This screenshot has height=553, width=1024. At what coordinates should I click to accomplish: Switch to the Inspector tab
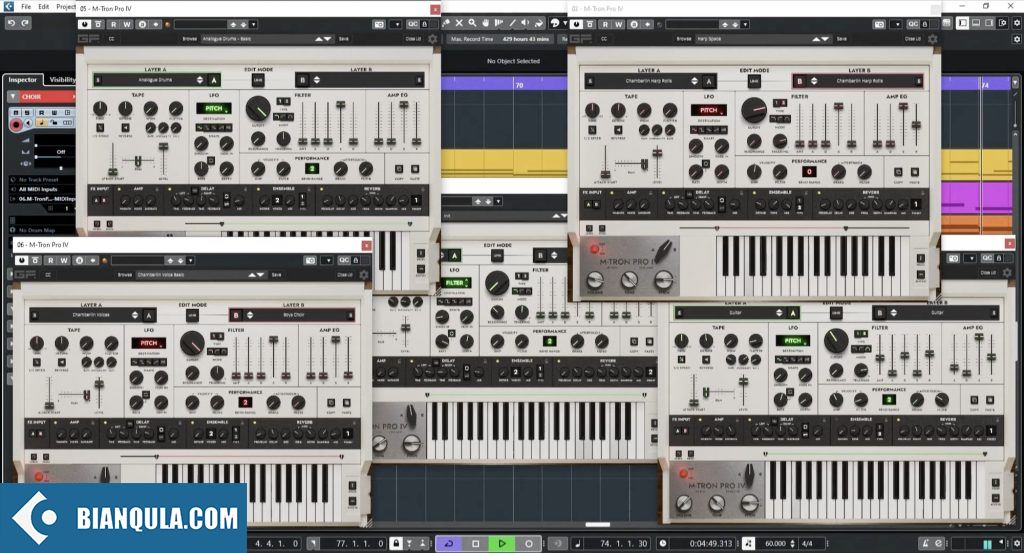(23, 80)
